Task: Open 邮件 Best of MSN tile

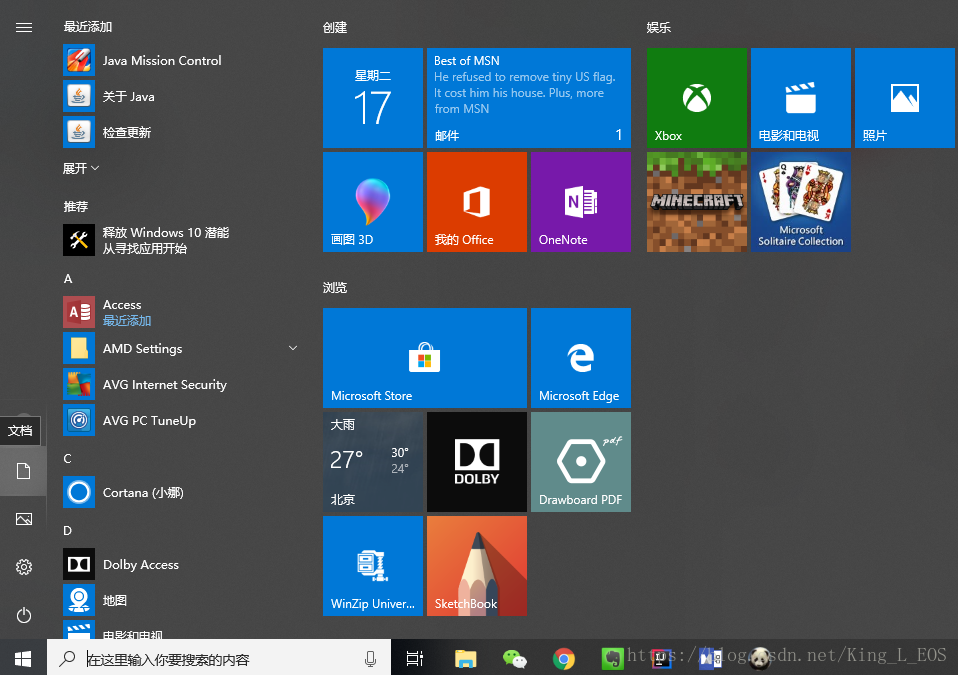Action: [528, 98]
